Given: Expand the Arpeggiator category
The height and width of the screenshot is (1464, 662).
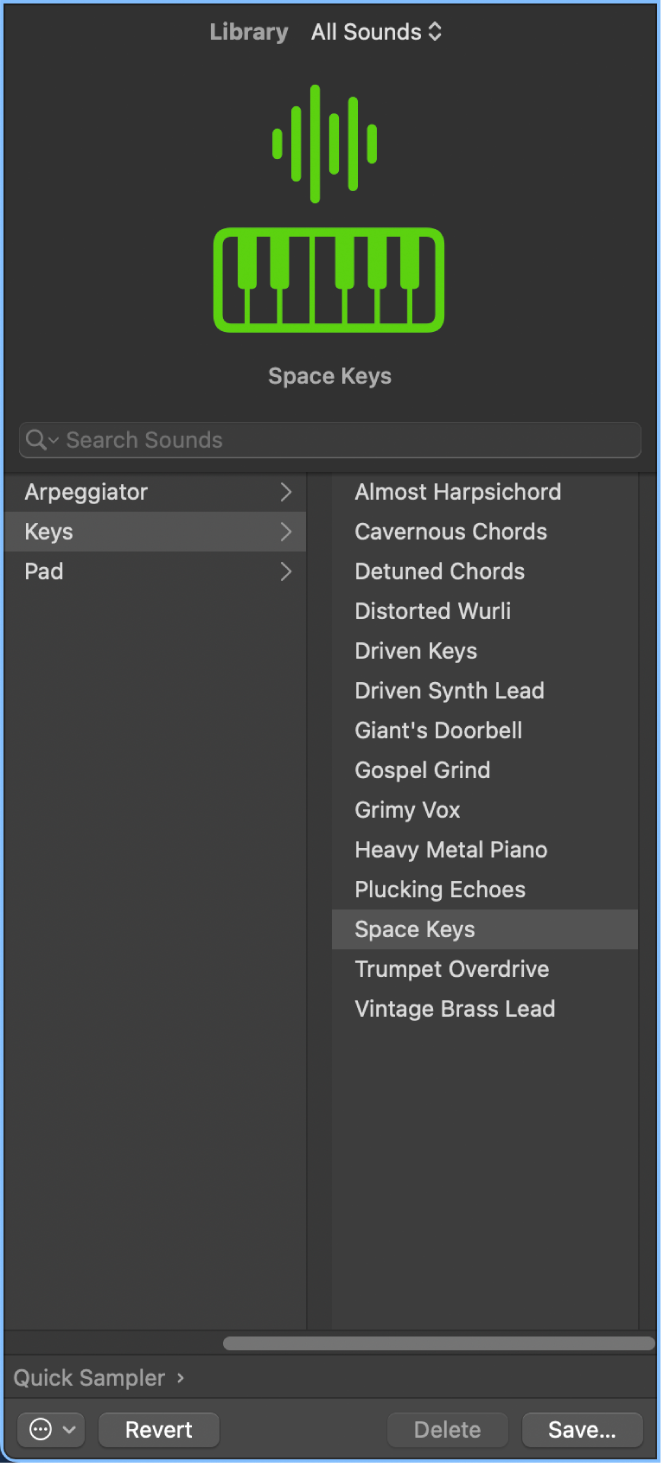Looking at the screenshot, I should 286,492.
